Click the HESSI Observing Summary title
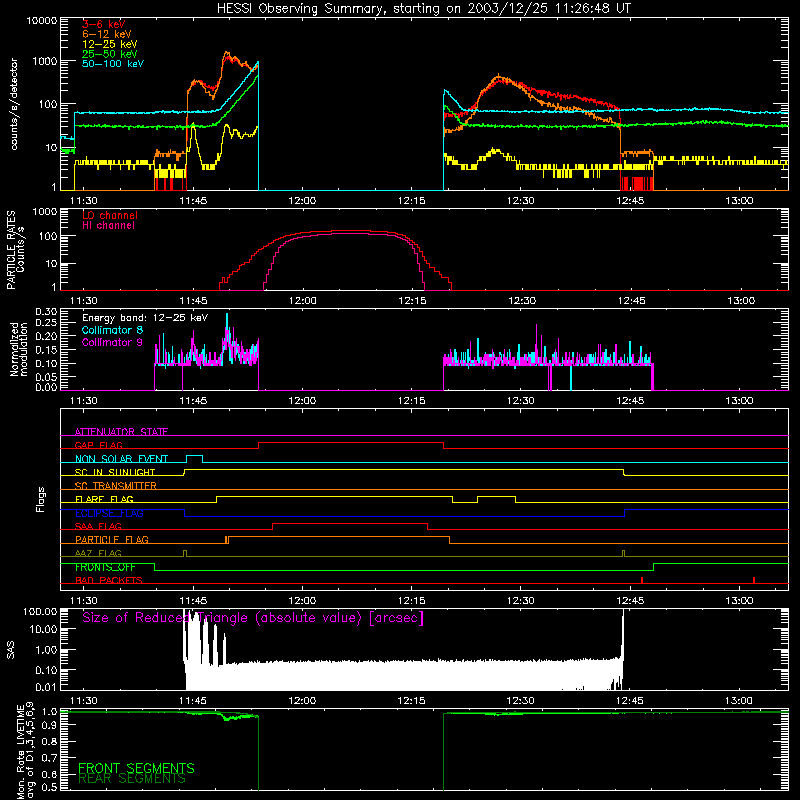Screen dimensions: 800x800 pyautogui.click(x=423, y=9)
